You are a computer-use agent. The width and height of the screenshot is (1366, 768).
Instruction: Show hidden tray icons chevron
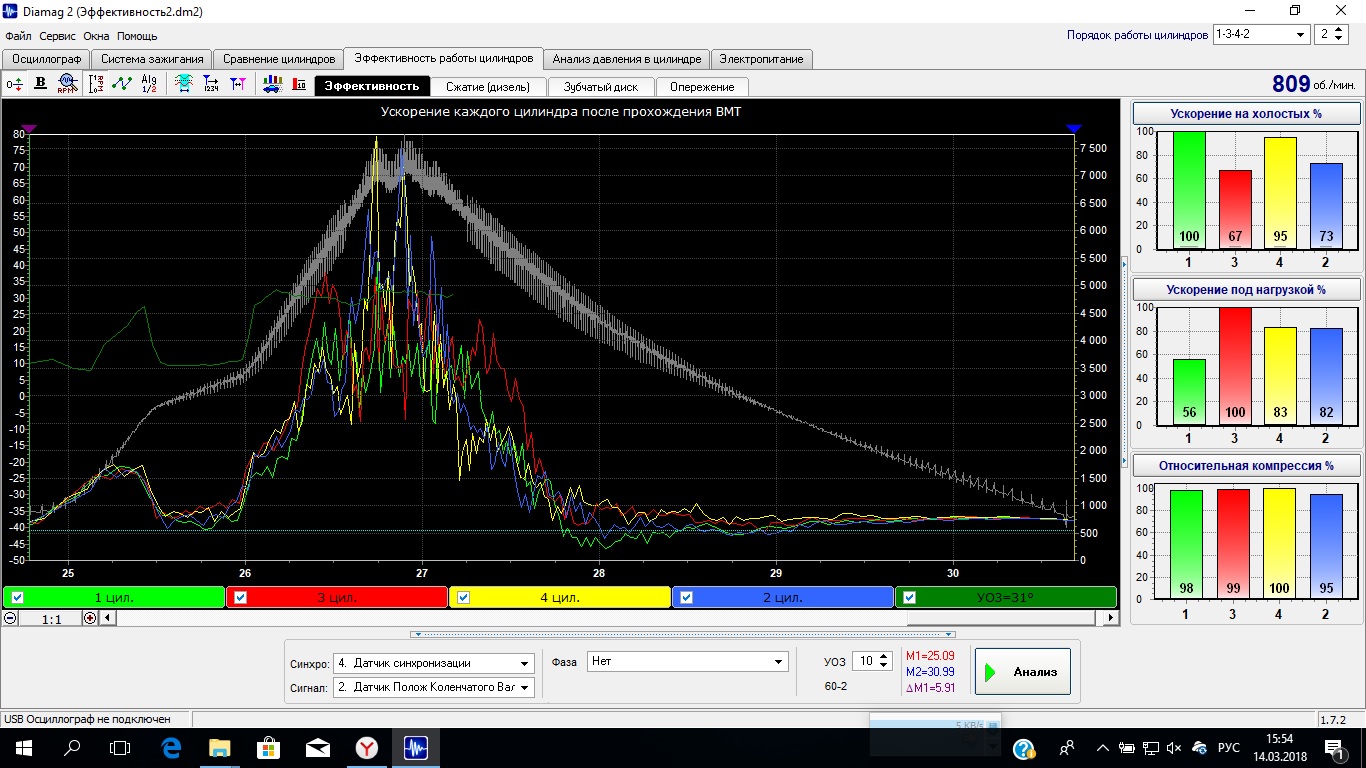[1103, 747]
